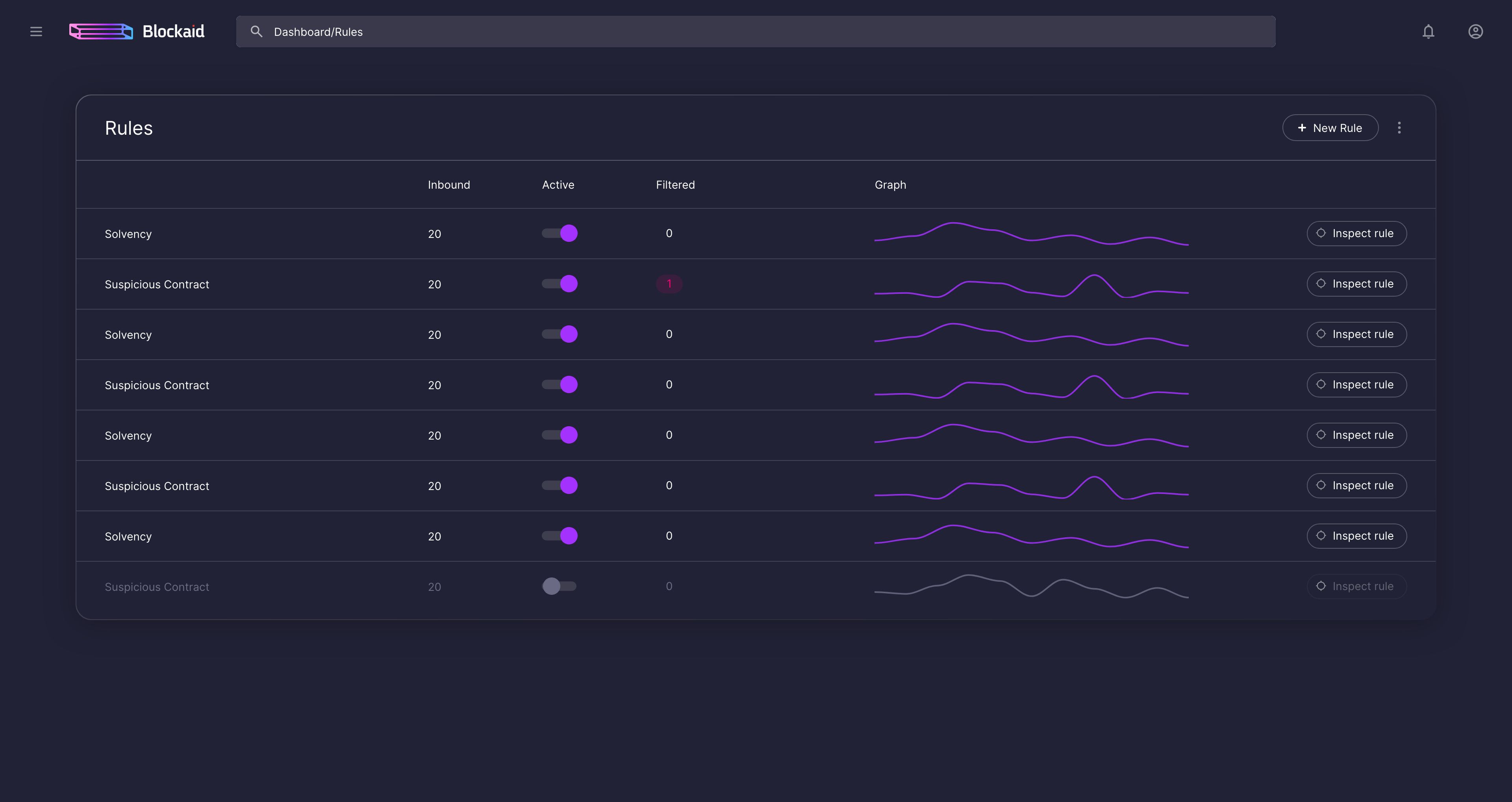Open the hamburger navigation menu
Screen dimensions: 1512x802
36,32
